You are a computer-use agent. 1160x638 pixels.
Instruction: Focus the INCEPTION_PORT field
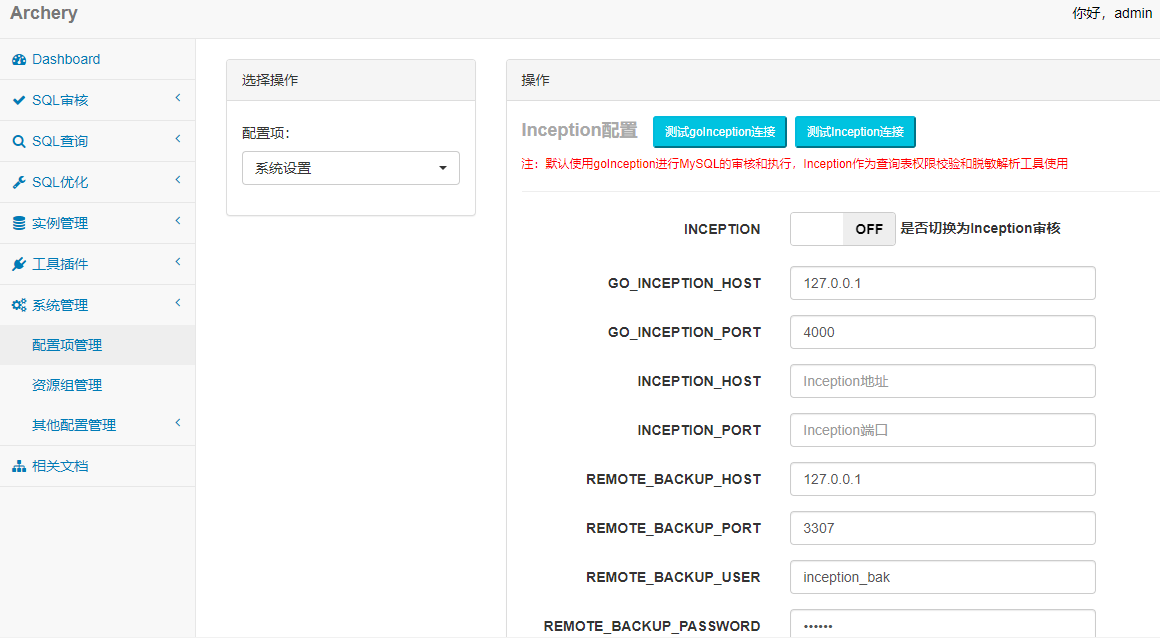click(942, 430)
